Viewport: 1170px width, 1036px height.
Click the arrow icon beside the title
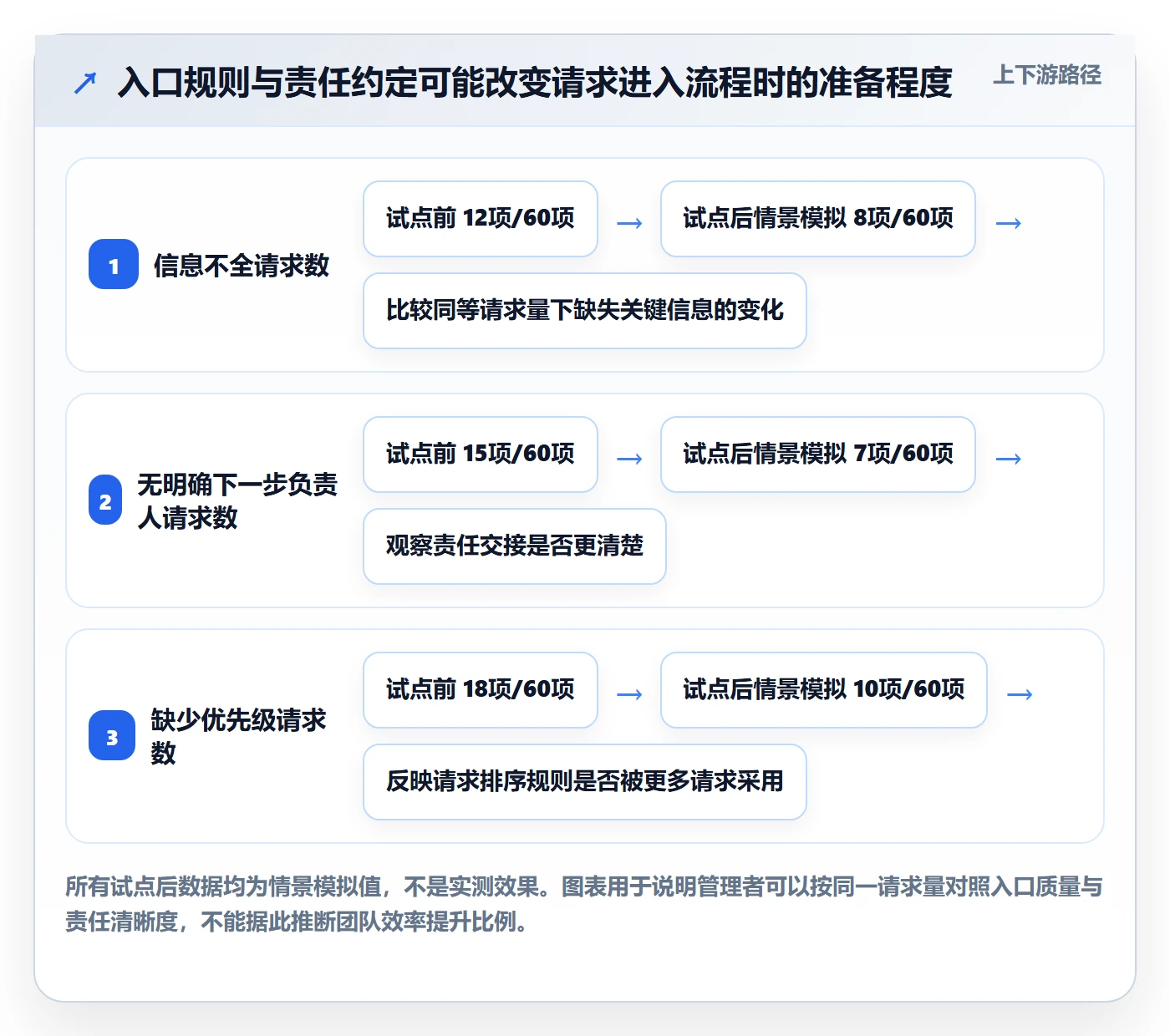[85, 83]
